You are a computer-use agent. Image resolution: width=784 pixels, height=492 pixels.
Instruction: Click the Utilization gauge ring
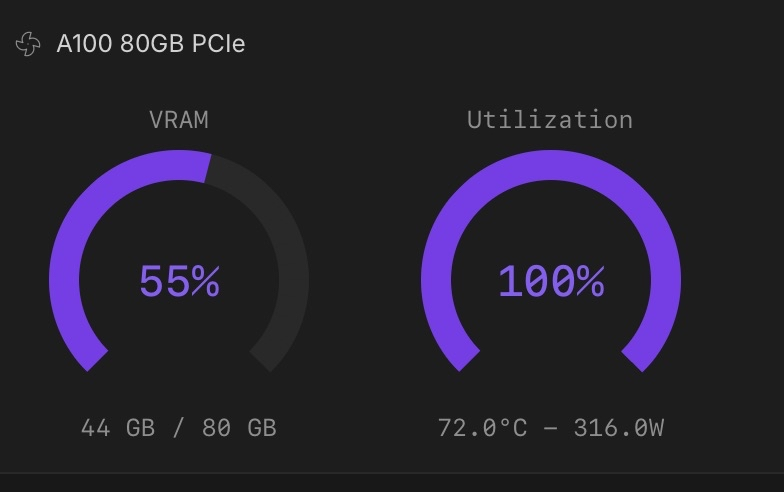pos(551,165)
